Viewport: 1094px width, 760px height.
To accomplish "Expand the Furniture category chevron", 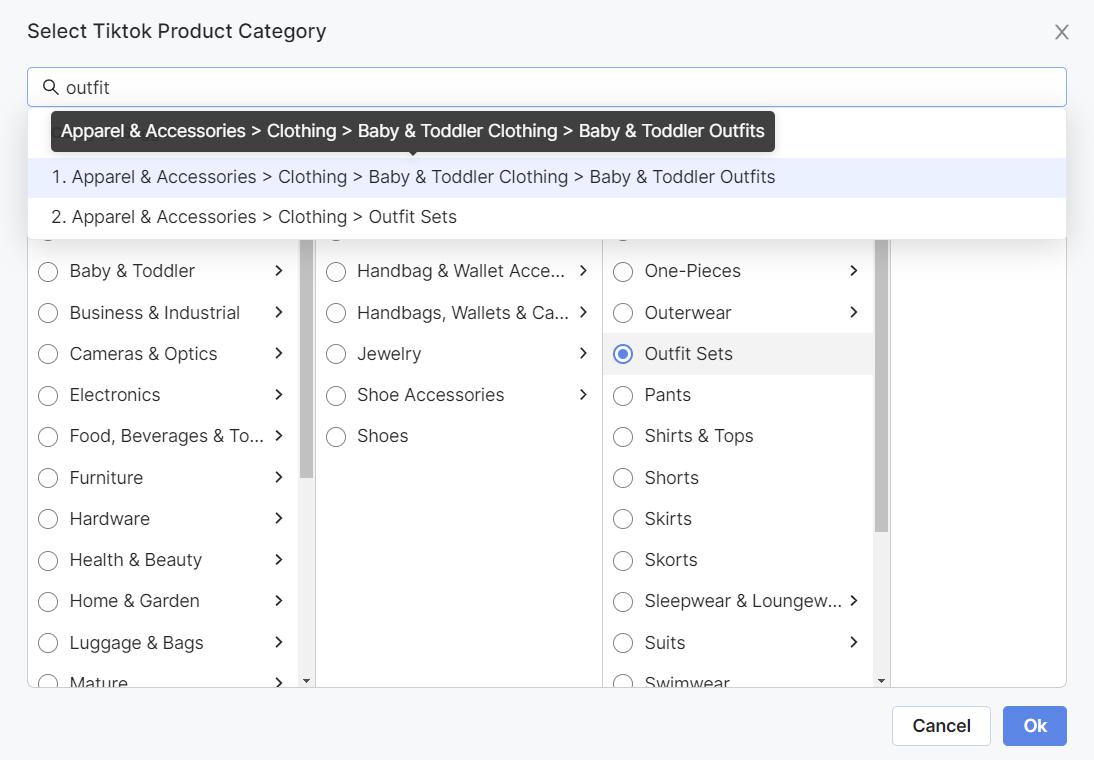I will click(x=278, y=477).
